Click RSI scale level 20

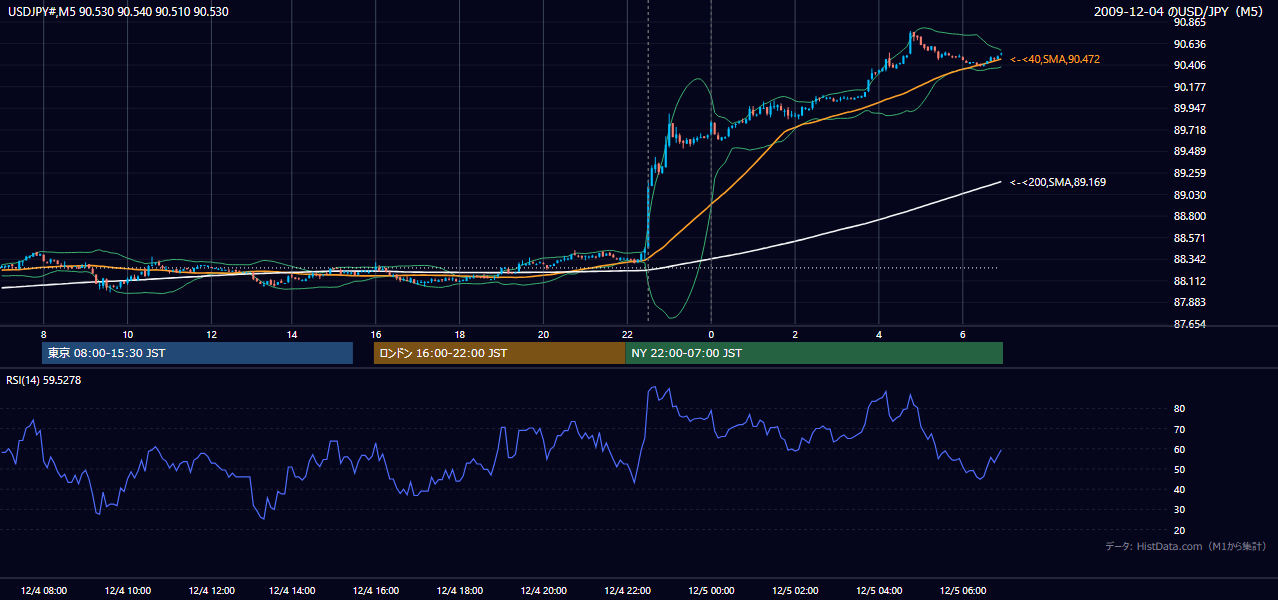point(1180,530)
